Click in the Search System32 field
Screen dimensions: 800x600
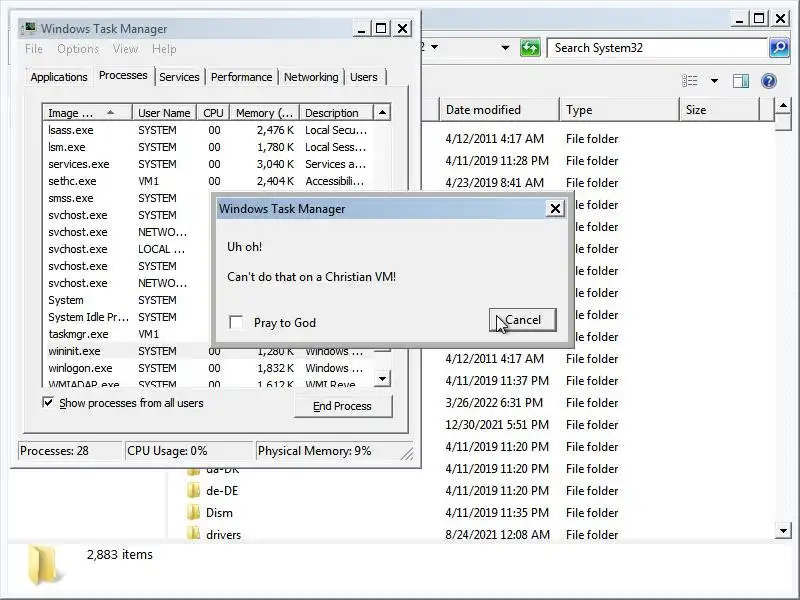[658, 48]
